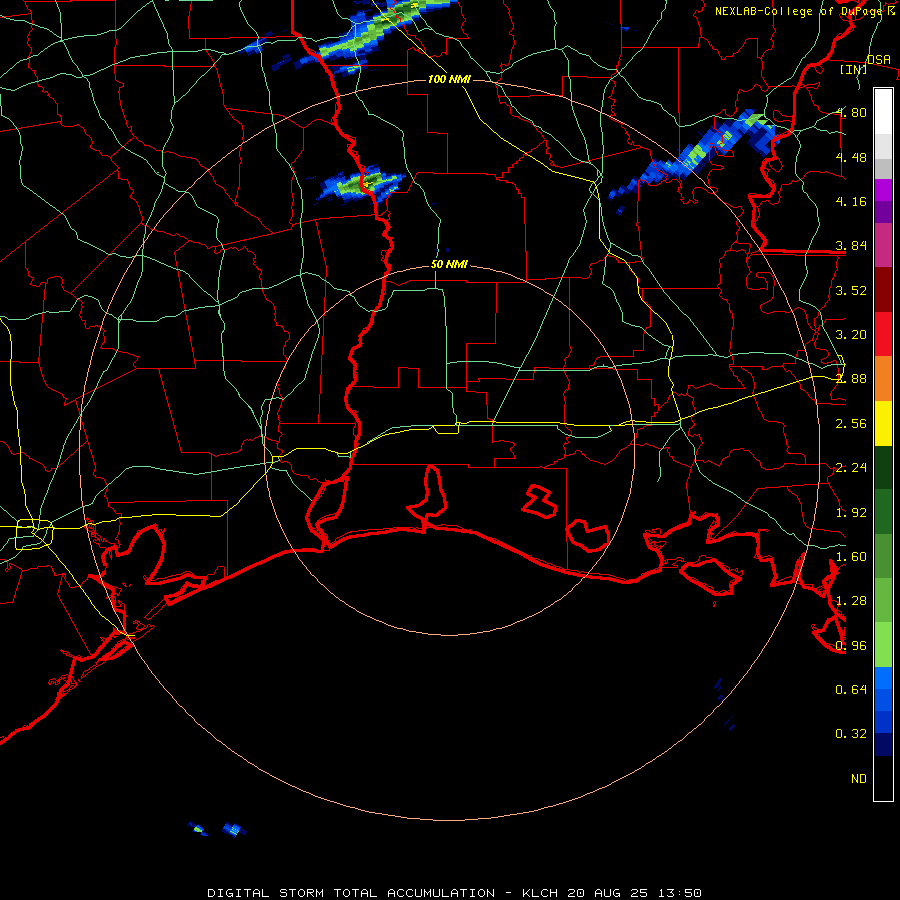
Task: Click the 0.64 legend value
Action: (851, 690)
